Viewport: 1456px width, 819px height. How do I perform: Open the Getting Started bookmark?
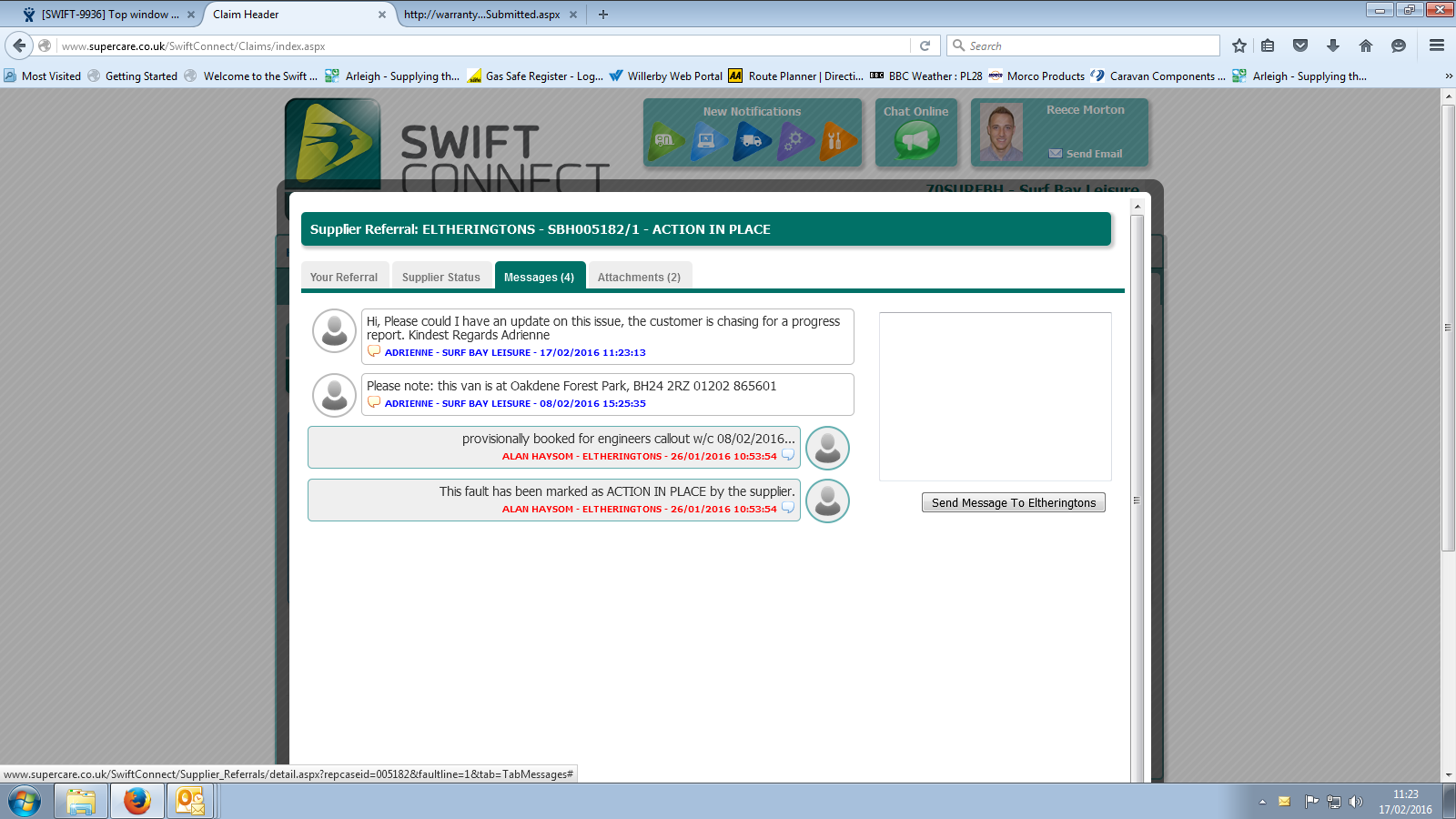[x=133, y=76]
